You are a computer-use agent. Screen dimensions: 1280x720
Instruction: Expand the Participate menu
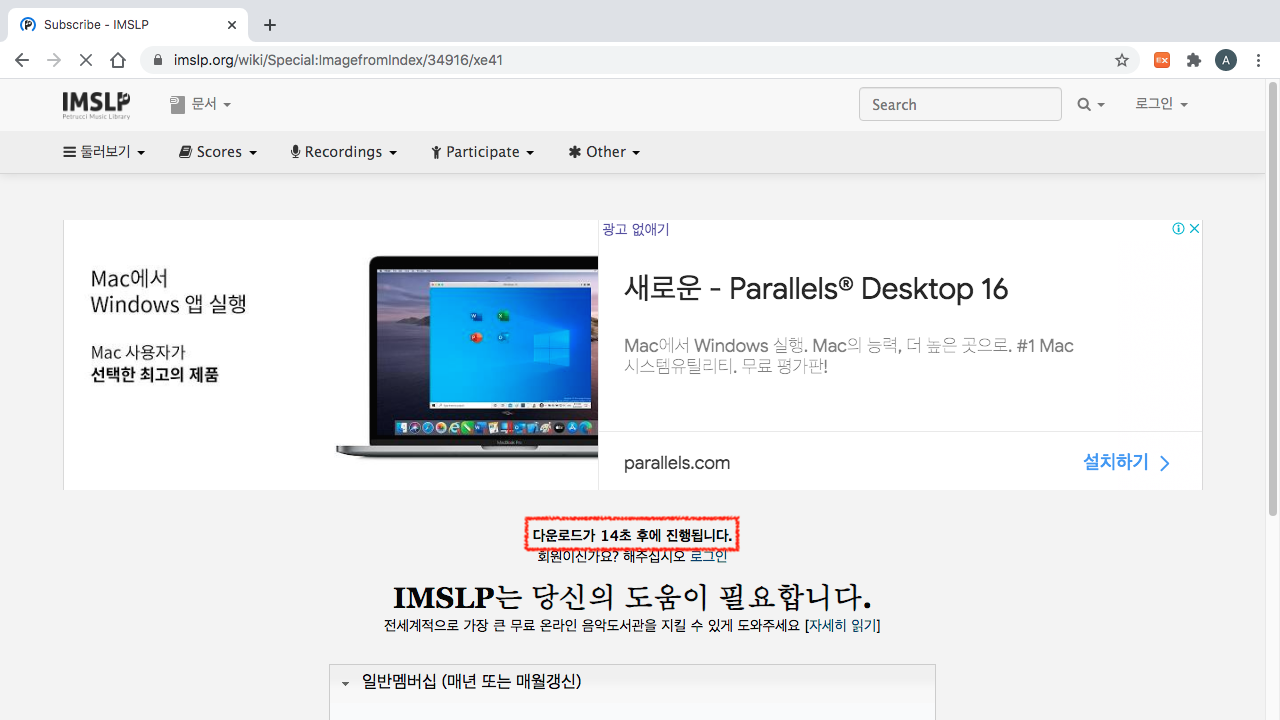pyautogui.click(x=483, y=152)
